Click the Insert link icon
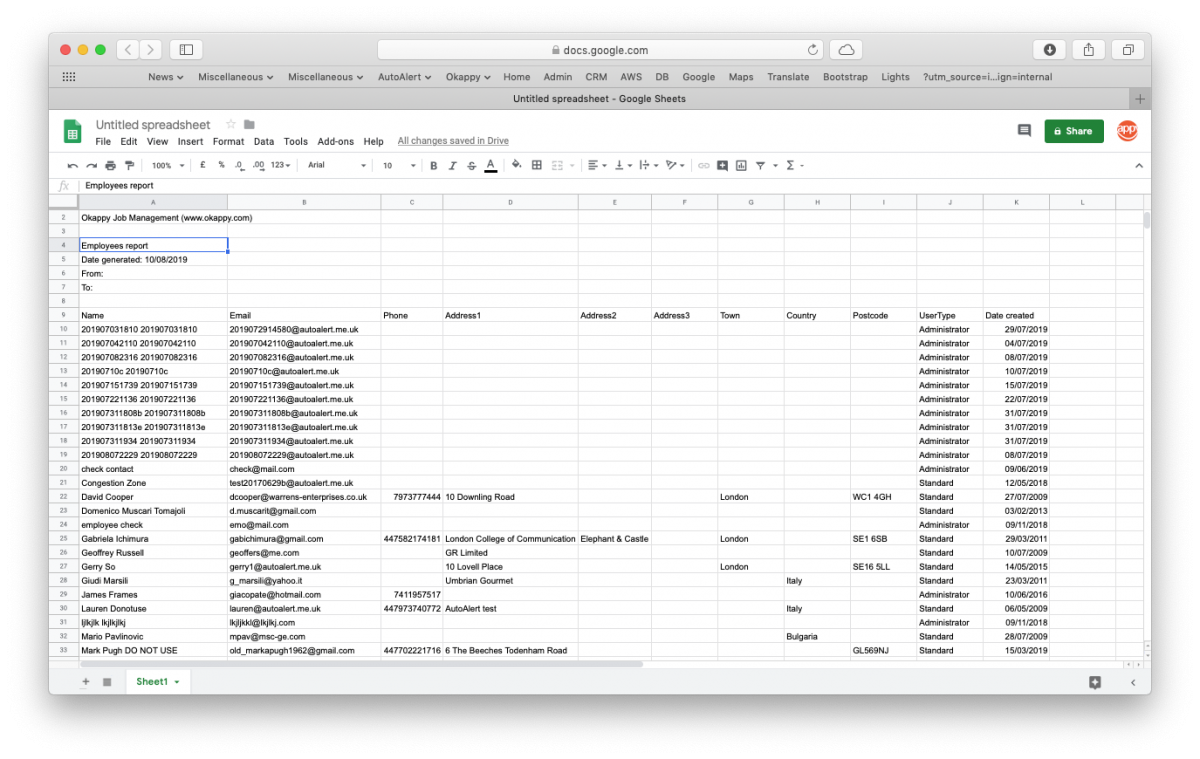 point(703,165)
